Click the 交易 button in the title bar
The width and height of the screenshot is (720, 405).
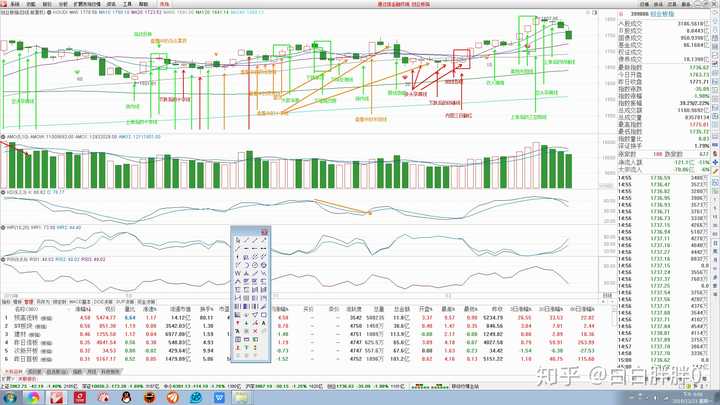point(672,4)
